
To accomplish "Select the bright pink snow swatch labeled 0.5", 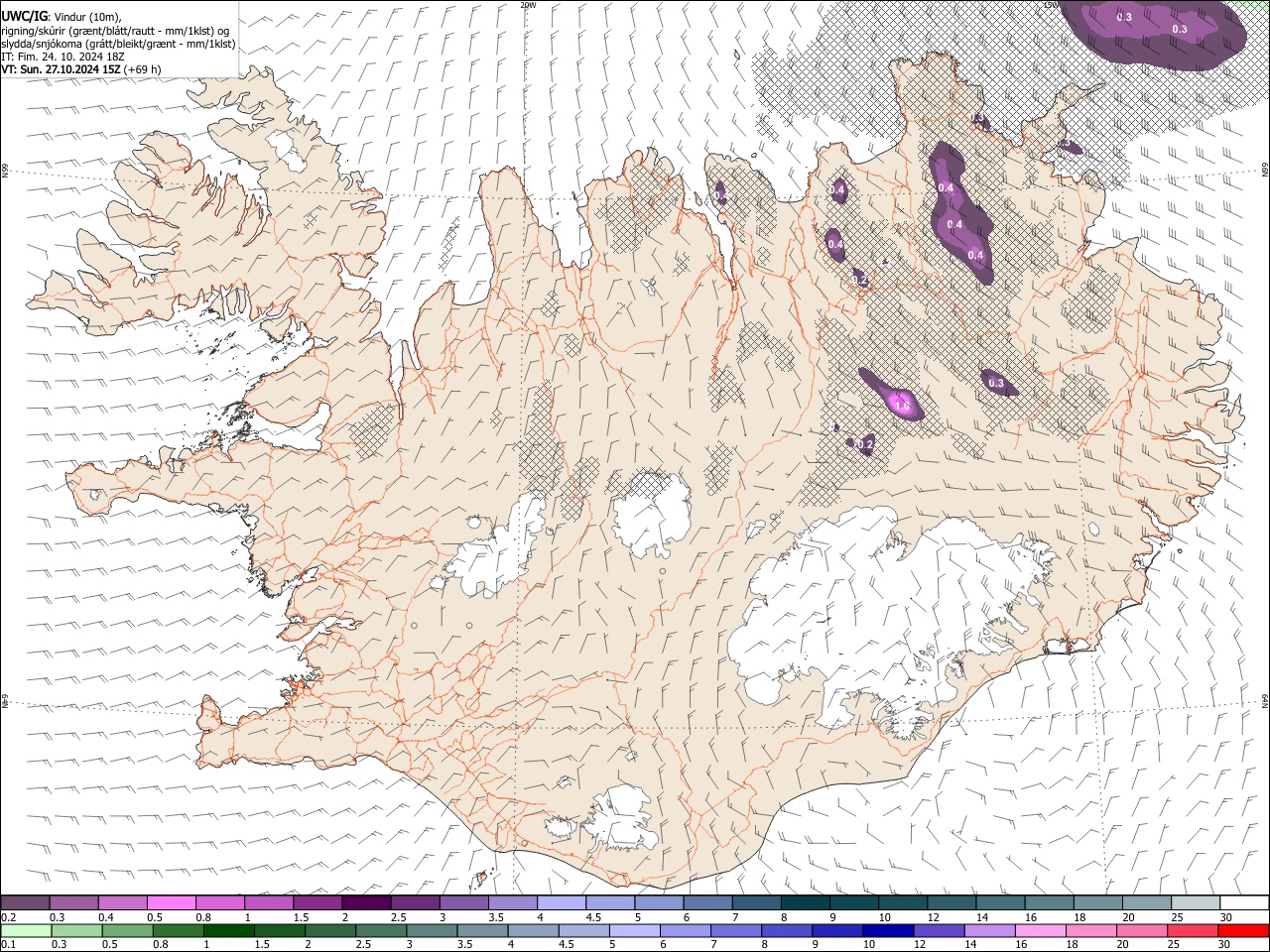I will tap(171, 902).
